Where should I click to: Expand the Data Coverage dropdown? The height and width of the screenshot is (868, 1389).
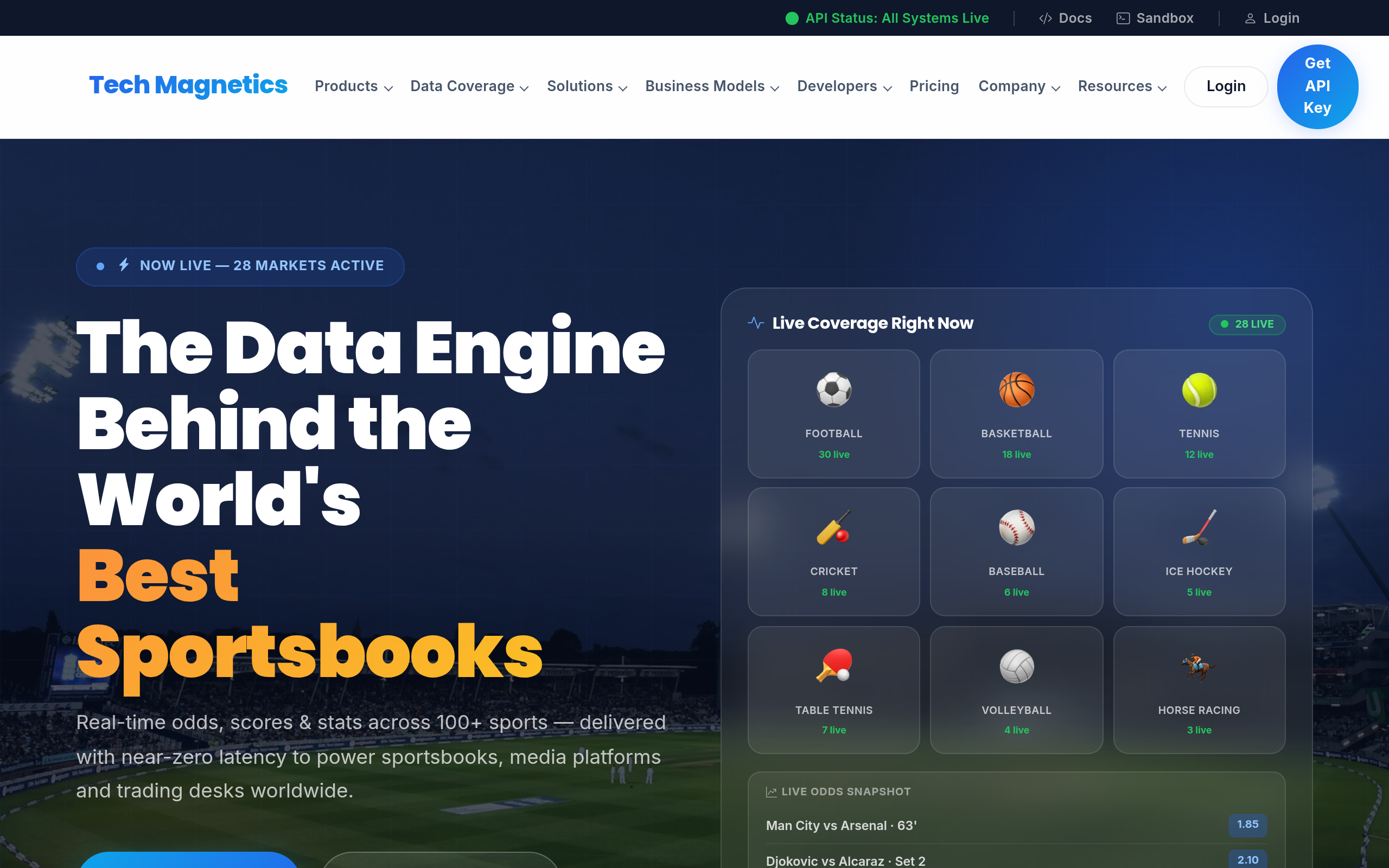(x=469, y=86)
